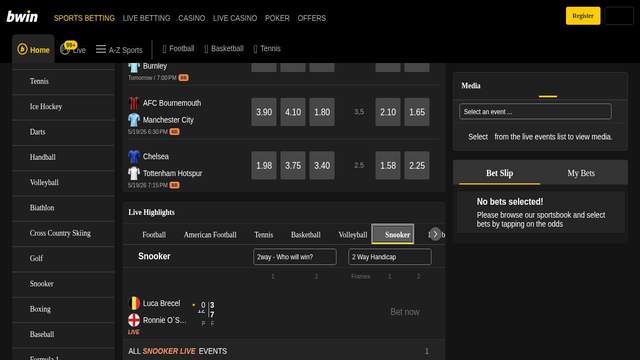Viewport: 640px width, 360px height.
Task: Click the bwin logo
Action: coord(22,17)
